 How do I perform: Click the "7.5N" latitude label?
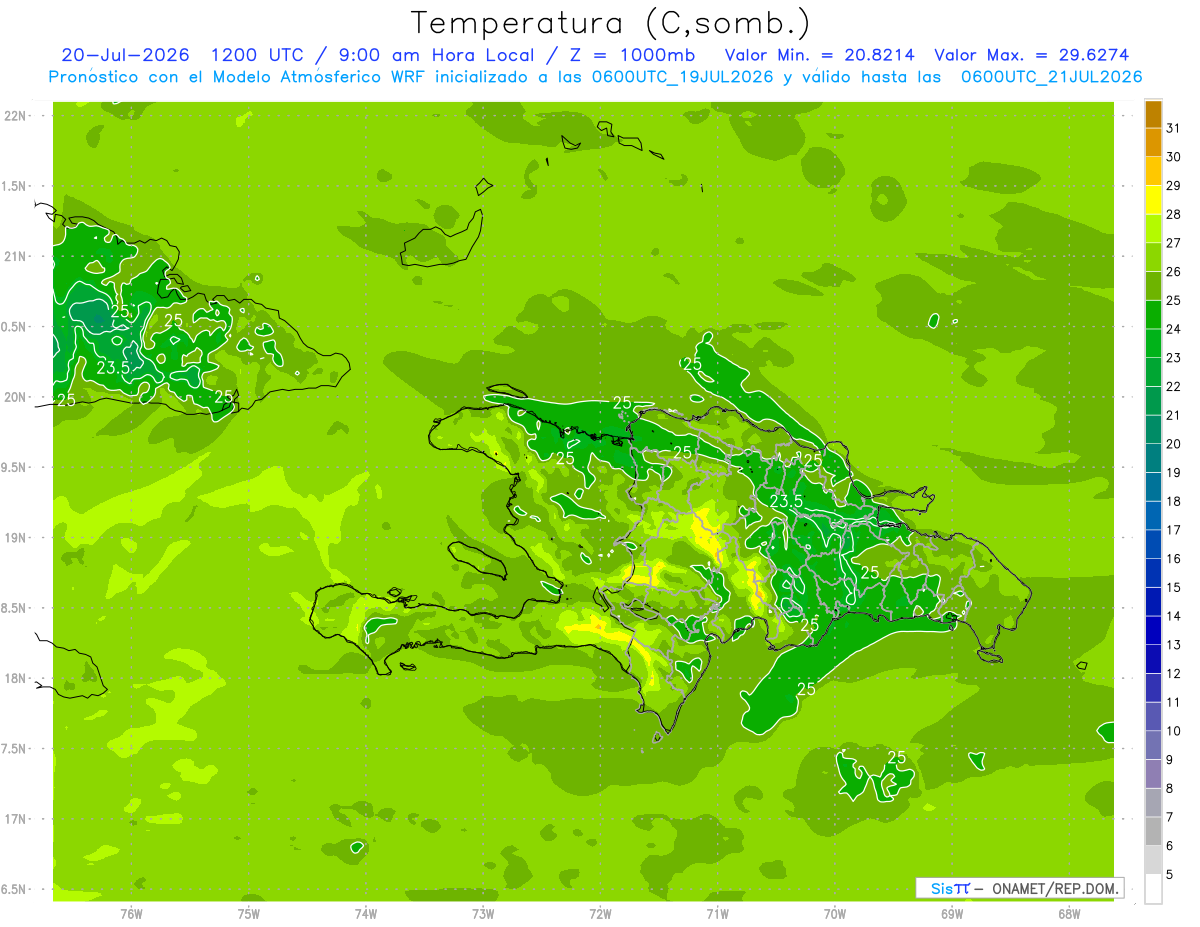pyautogui.click(x=15, y=749)
